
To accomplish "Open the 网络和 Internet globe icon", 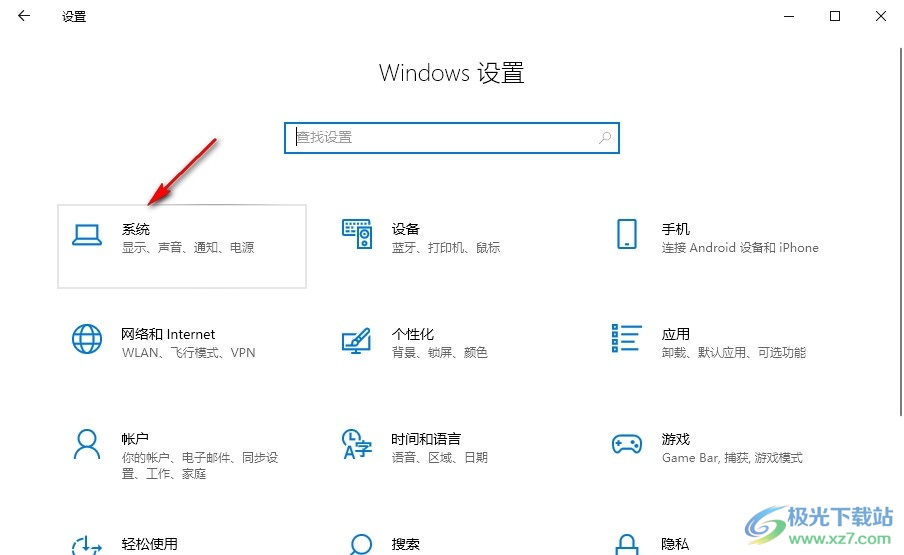I will [x=87, y=339].
